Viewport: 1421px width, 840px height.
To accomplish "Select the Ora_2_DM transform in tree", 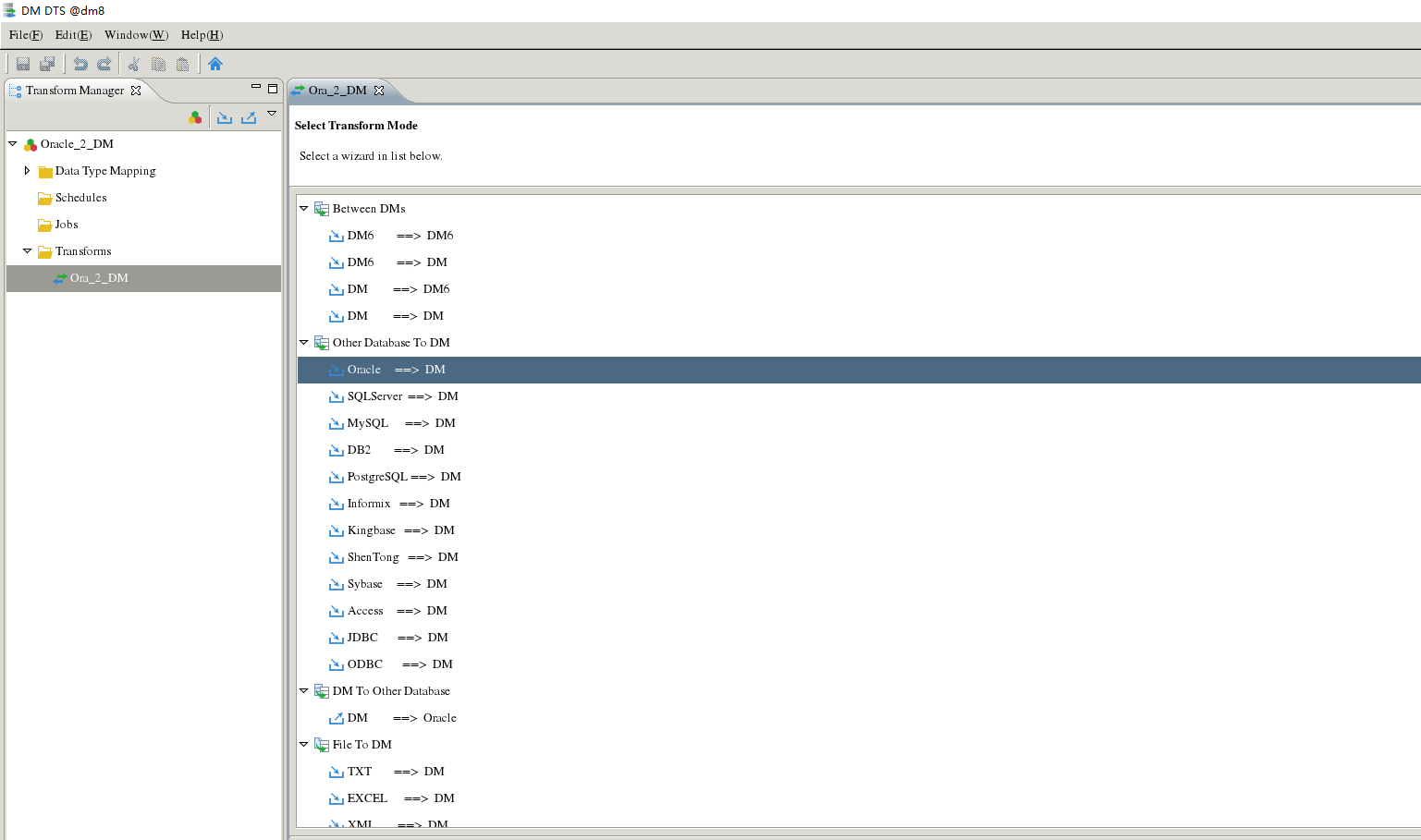I will [x=99, y=278].
